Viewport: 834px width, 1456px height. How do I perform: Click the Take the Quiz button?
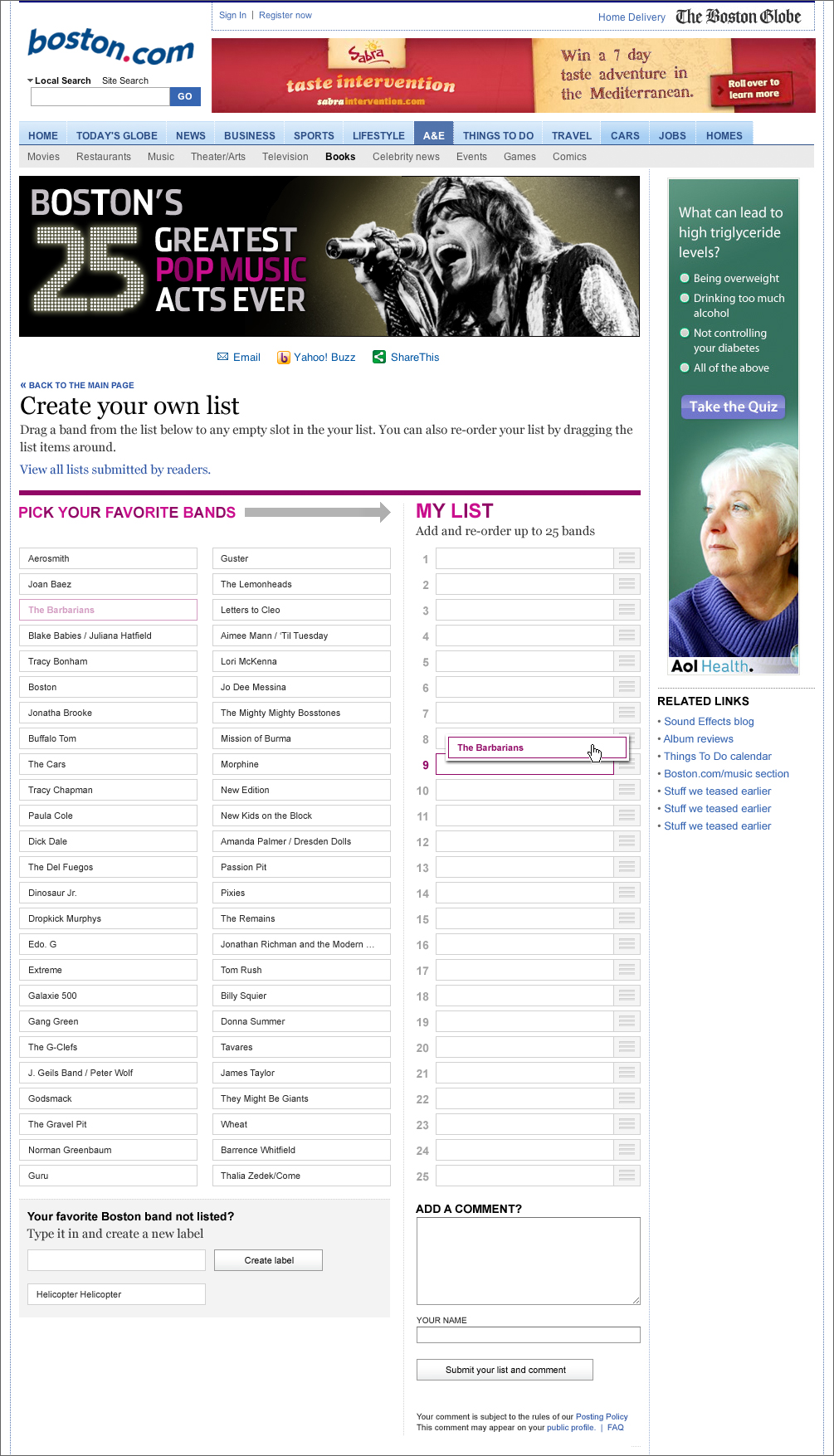click(x=733, y=407)
